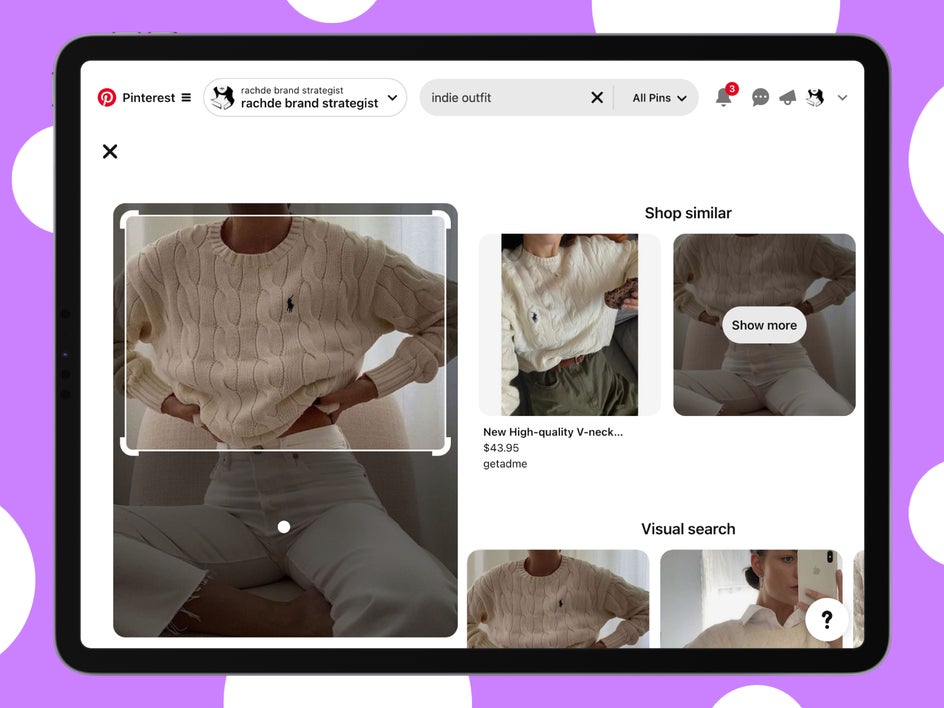
Task: Open the All Pins filter dropdown
Action: pyautogui.click(x=659, y=98)
